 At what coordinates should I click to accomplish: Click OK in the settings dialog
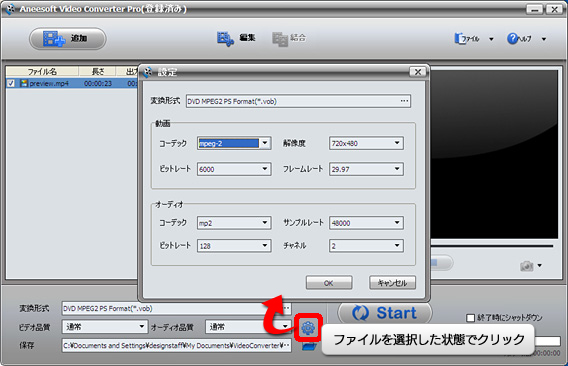(x=329, y=283)
